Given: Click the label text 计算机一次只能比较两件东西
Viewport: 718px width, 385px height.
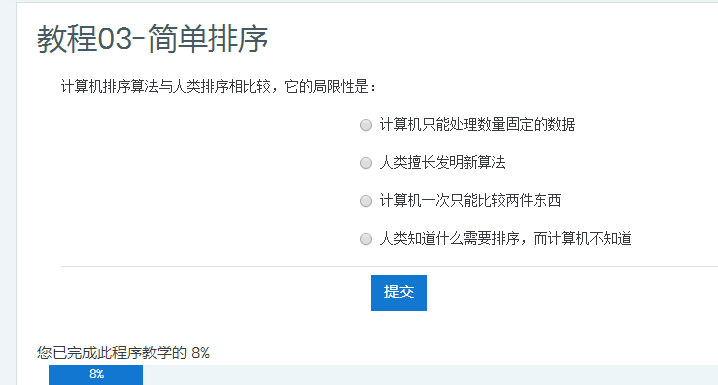Looking at the screenshot, I should [470, 201].
